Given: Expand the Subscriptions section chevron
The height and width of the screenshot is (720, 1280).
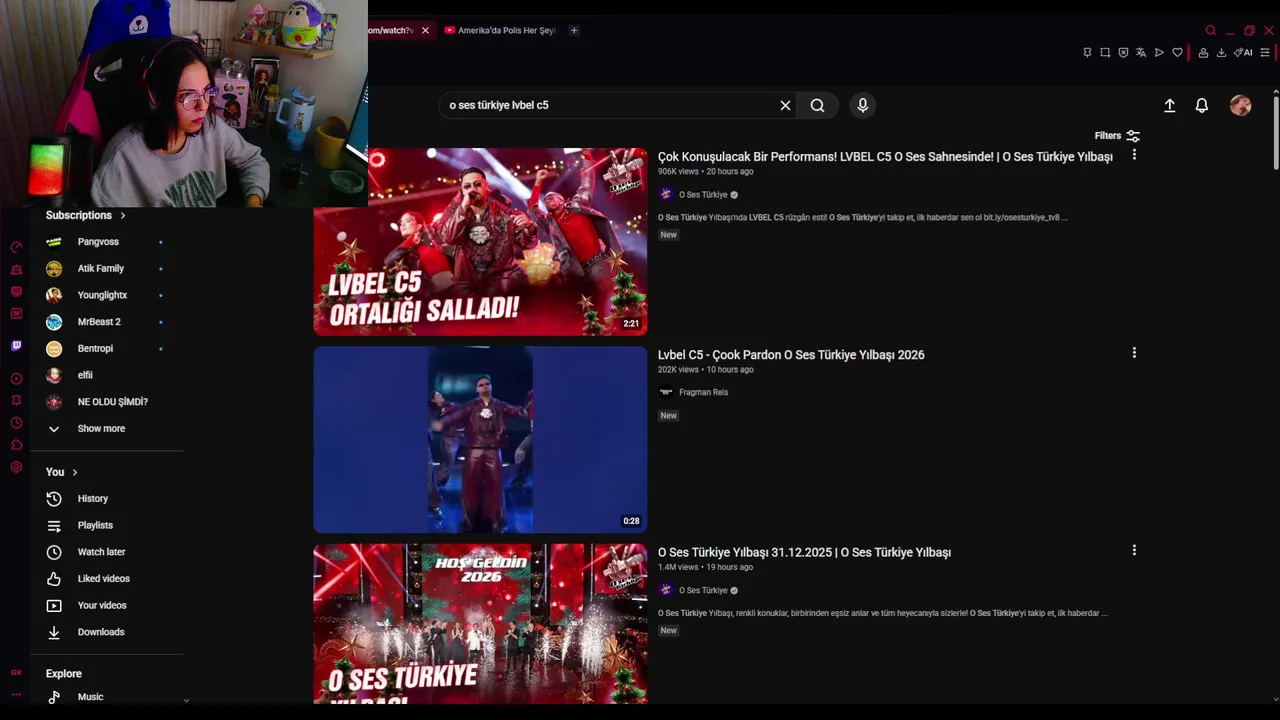Looking at the screenshot, I should (123, 215).
